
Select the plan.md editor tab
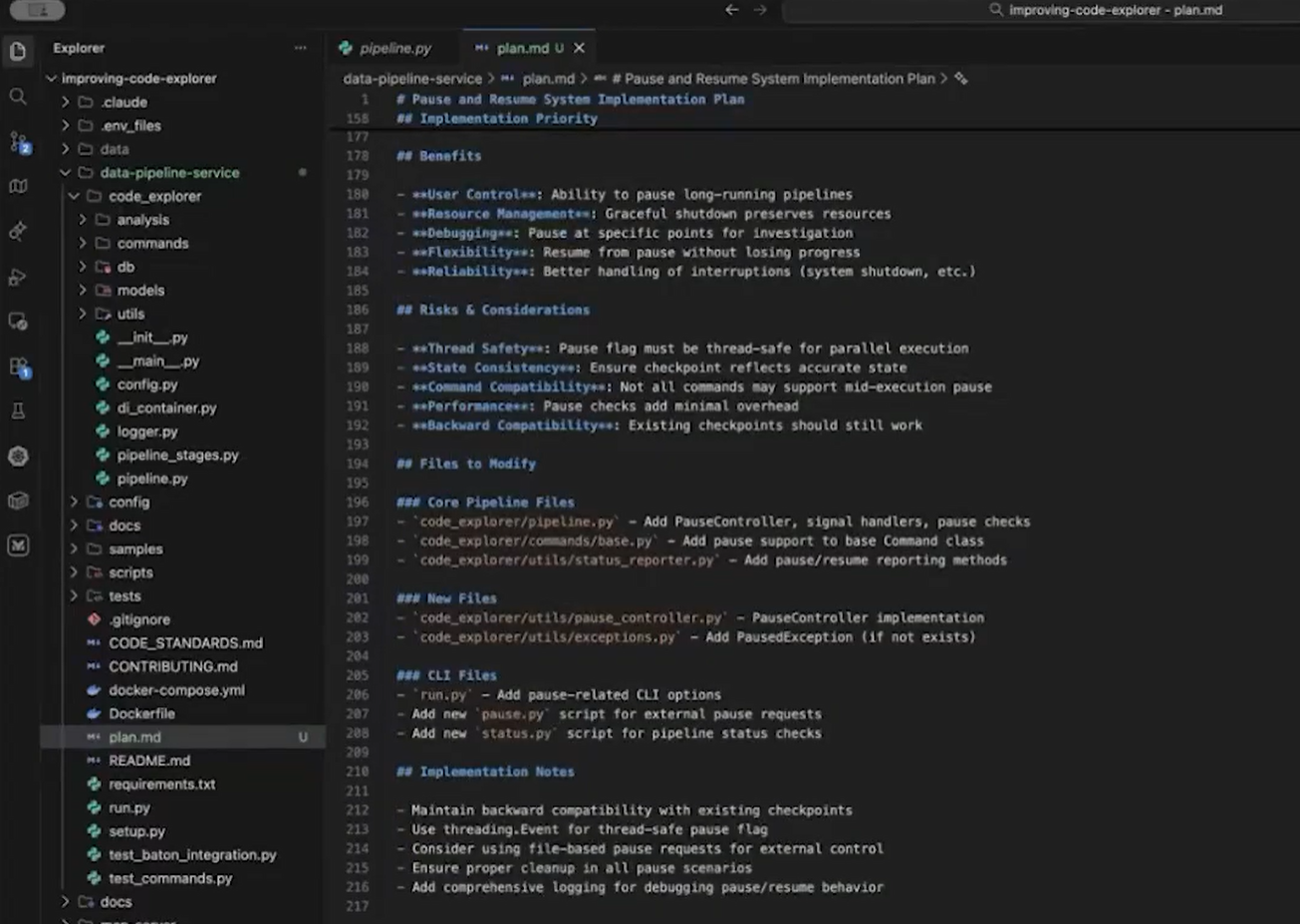pos(528,48)
